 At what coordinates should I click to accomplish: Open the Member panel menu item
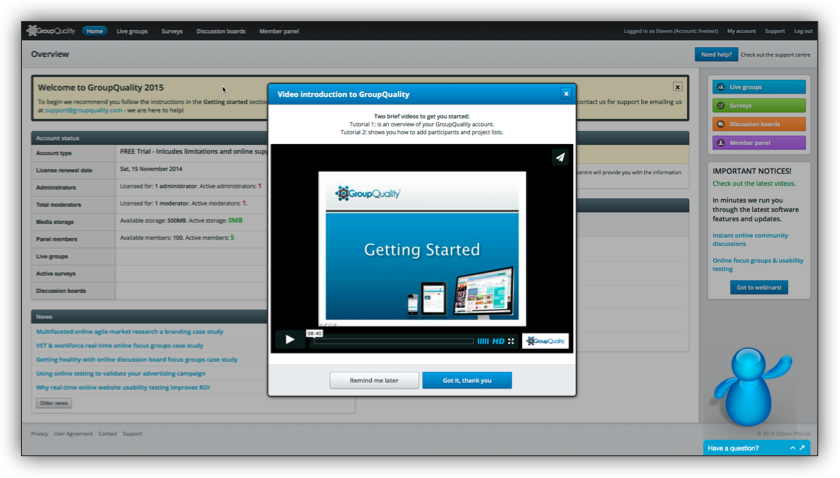coord(279,31)
